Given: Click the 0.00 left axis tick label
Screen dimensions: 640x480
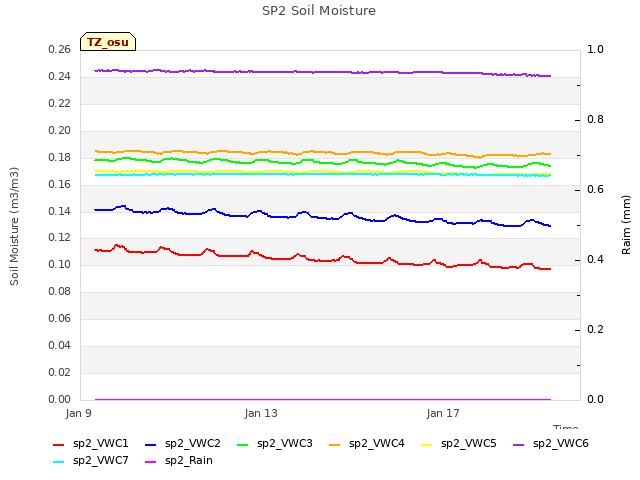Looking at the screenshot, I should pos(60,399).
